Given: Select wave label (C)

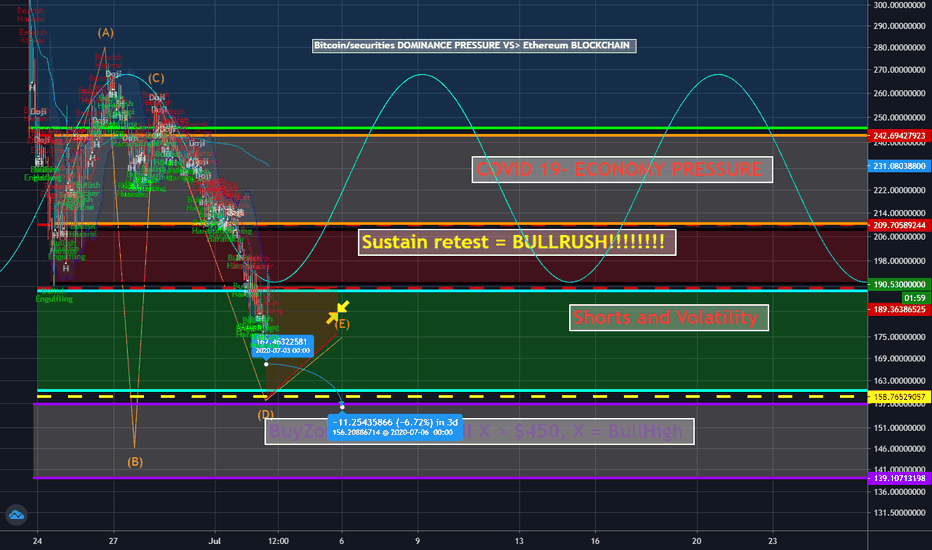Looking at the screenshot, I should click(156, 78).
